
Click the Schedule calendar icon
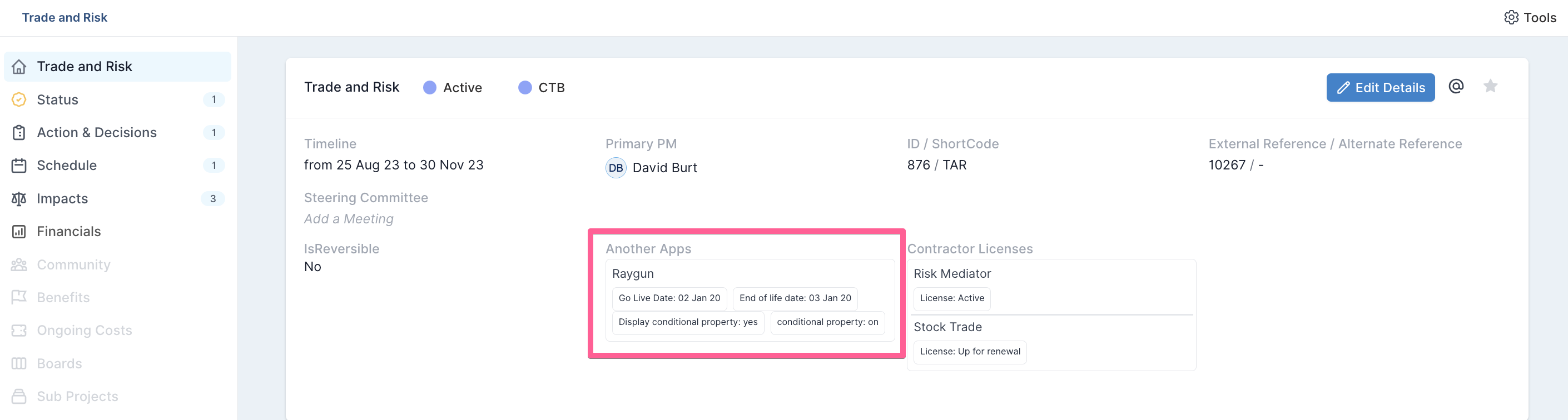click(19, 166)
